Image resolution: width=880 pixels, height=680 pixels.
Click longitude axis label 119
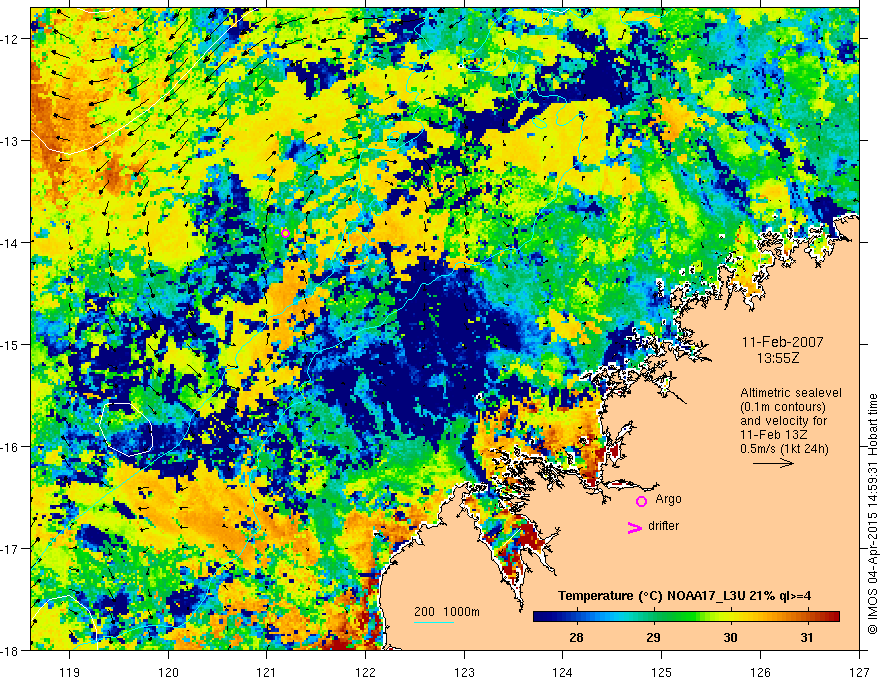coord(70,672)
